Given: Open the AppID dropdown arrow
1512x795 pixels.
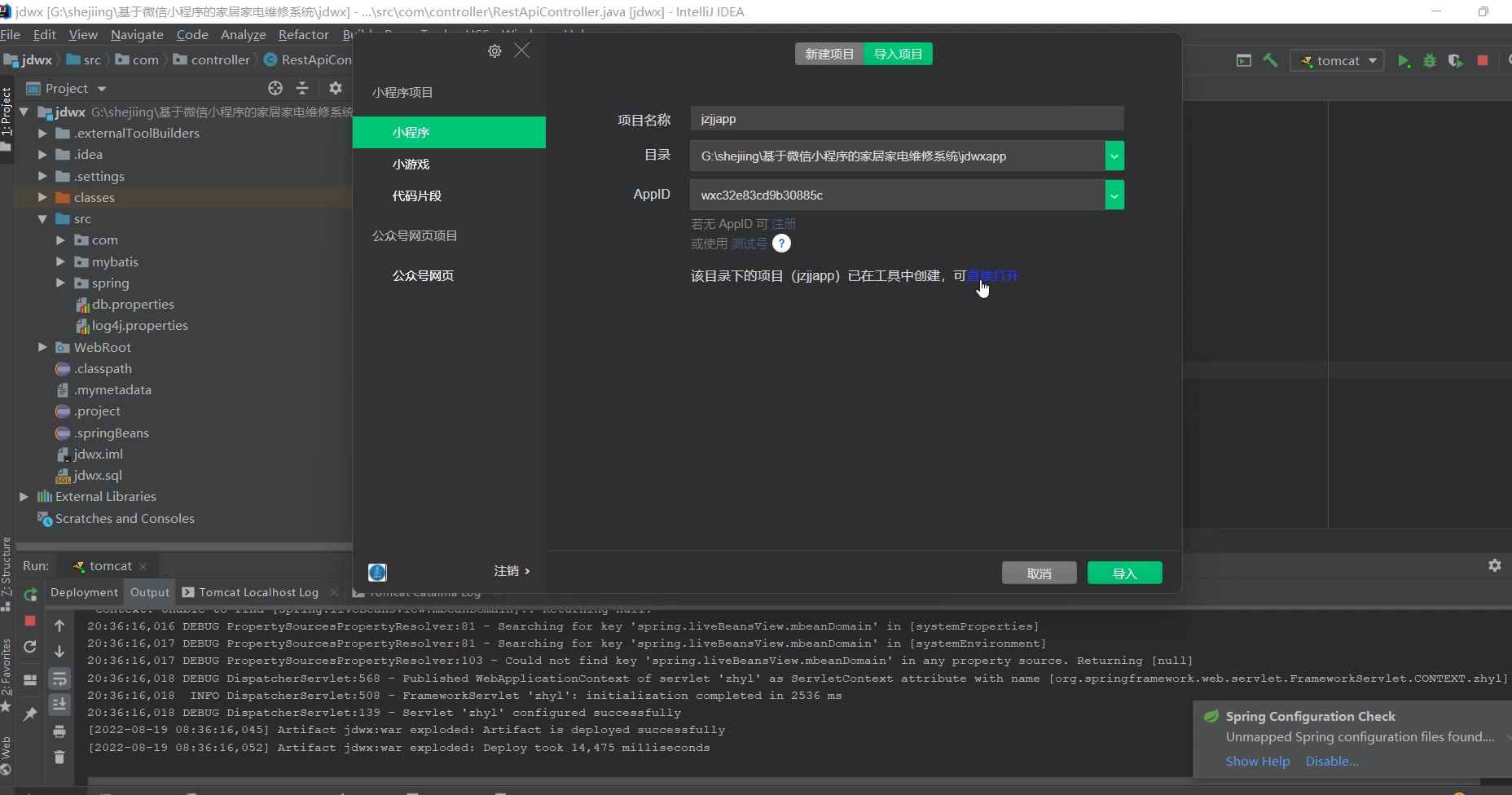Looking at the screenshot, I should pyautogui.click(x=1114, y=195).
